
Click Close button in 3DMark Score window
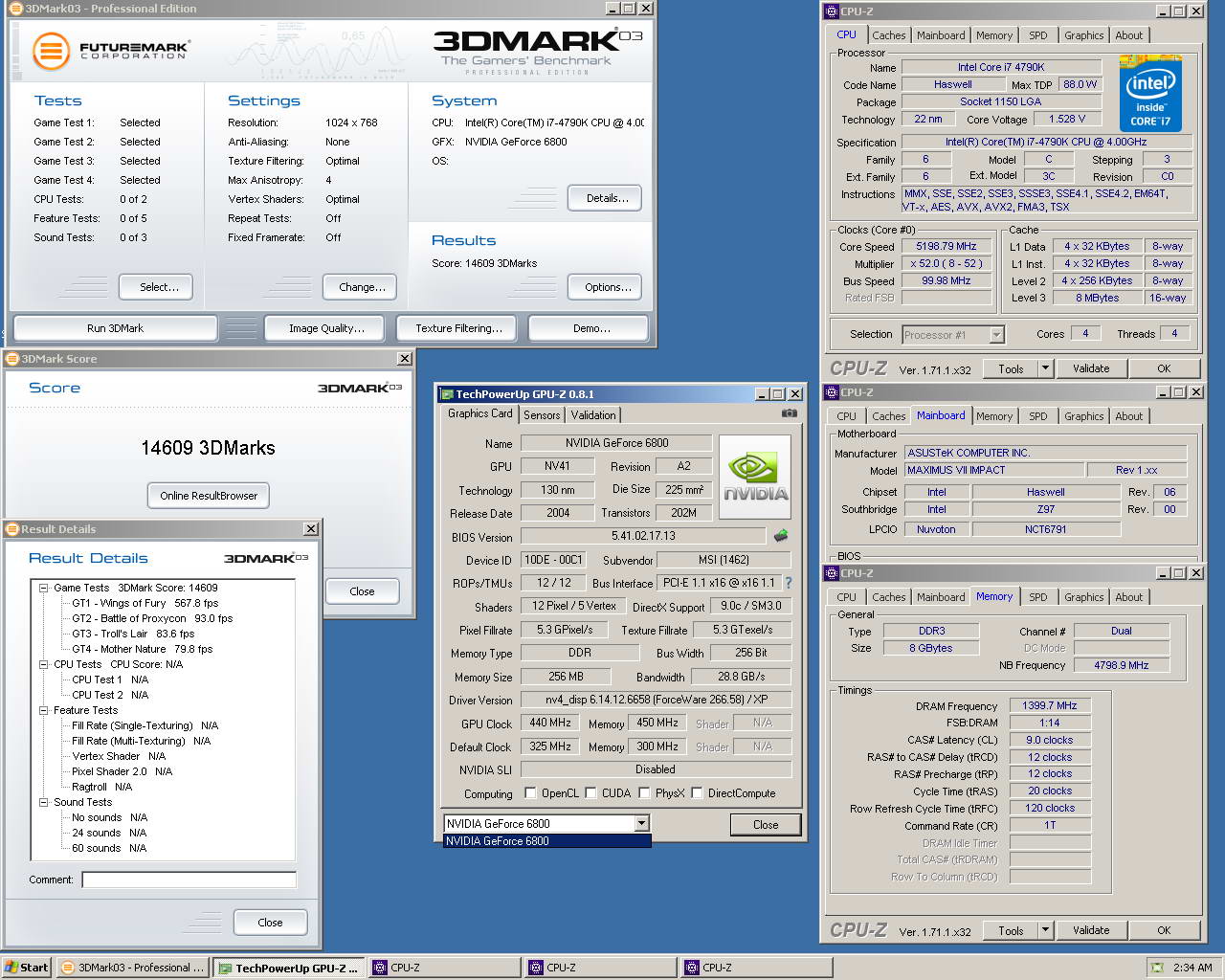tap(362, 591)
